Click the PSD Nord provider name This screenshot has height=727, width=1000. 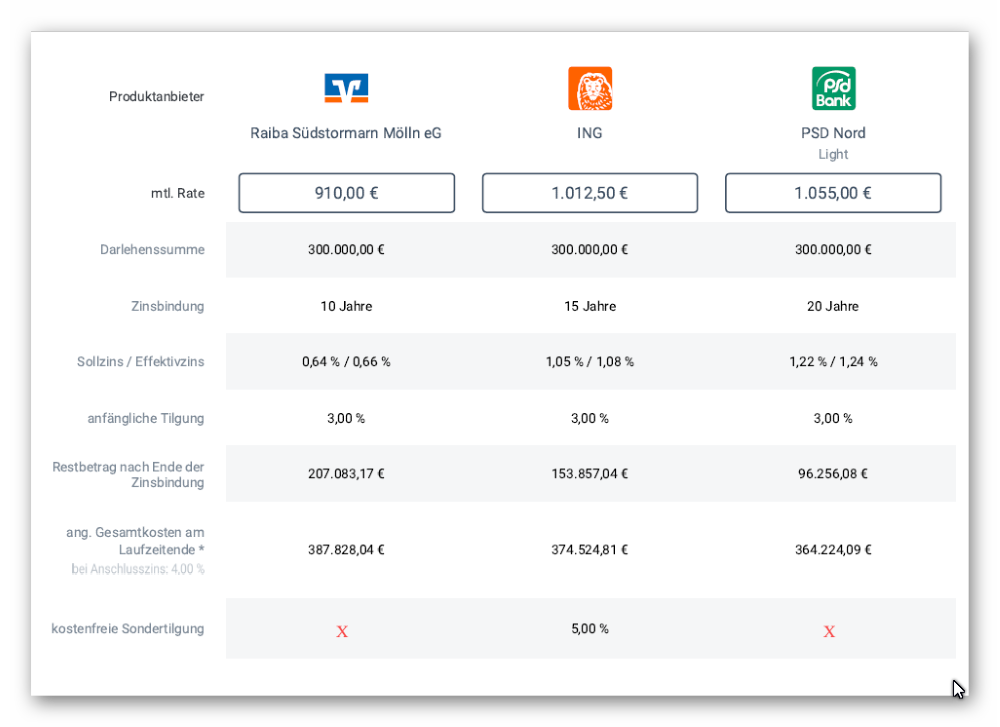click(833, 133)
